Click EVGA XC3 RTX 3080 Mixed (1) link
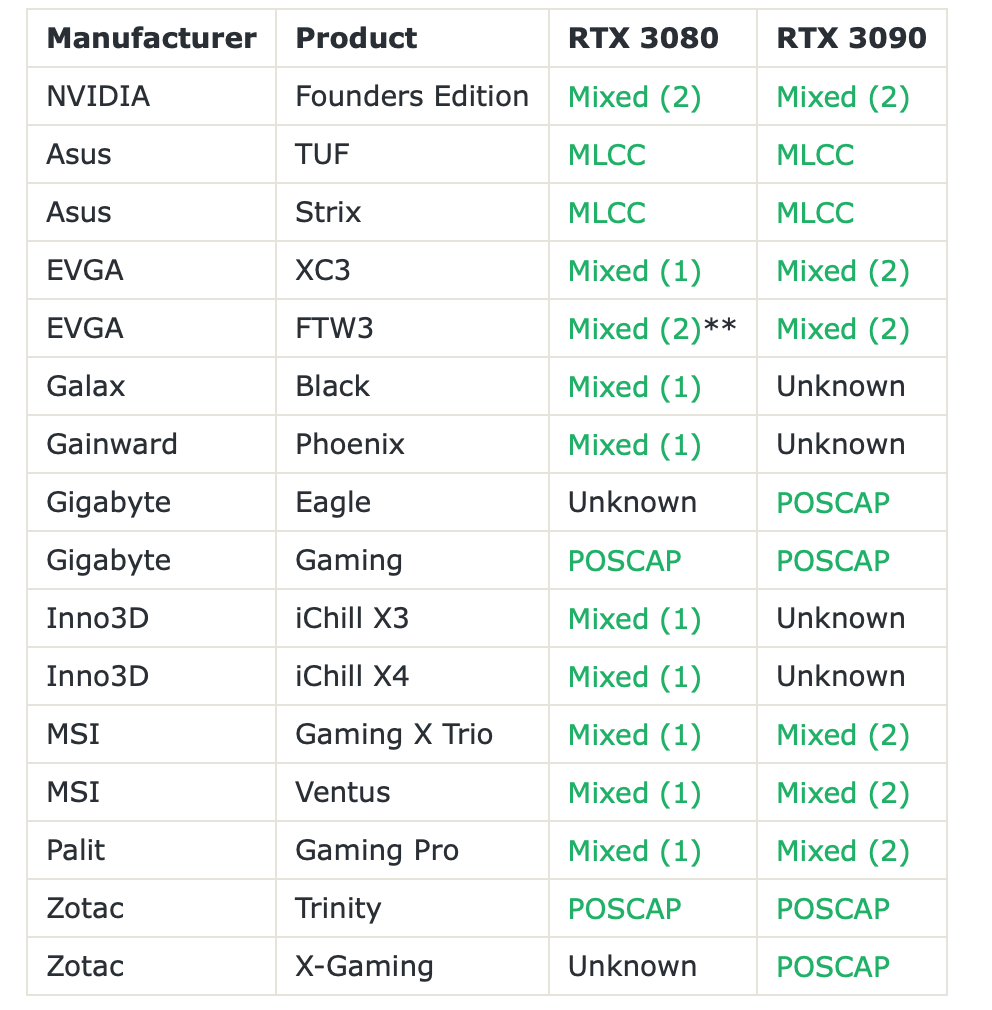Image resolution: width=992 pixels, height=1010 pixels. (634, 271)
